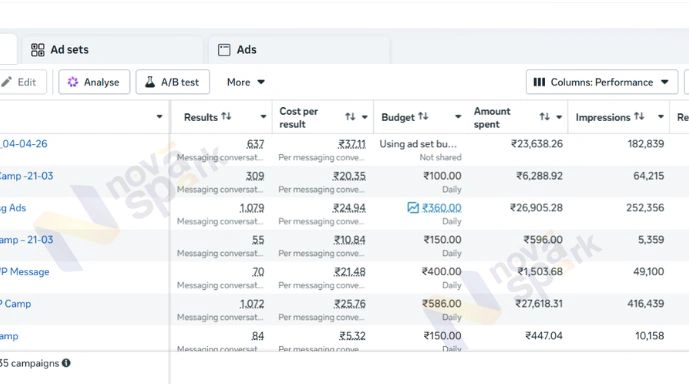Viewport: 689px width, 384px height.
Task: Open the Budget column dropdown arrow
Action: (x=458, y=117)
